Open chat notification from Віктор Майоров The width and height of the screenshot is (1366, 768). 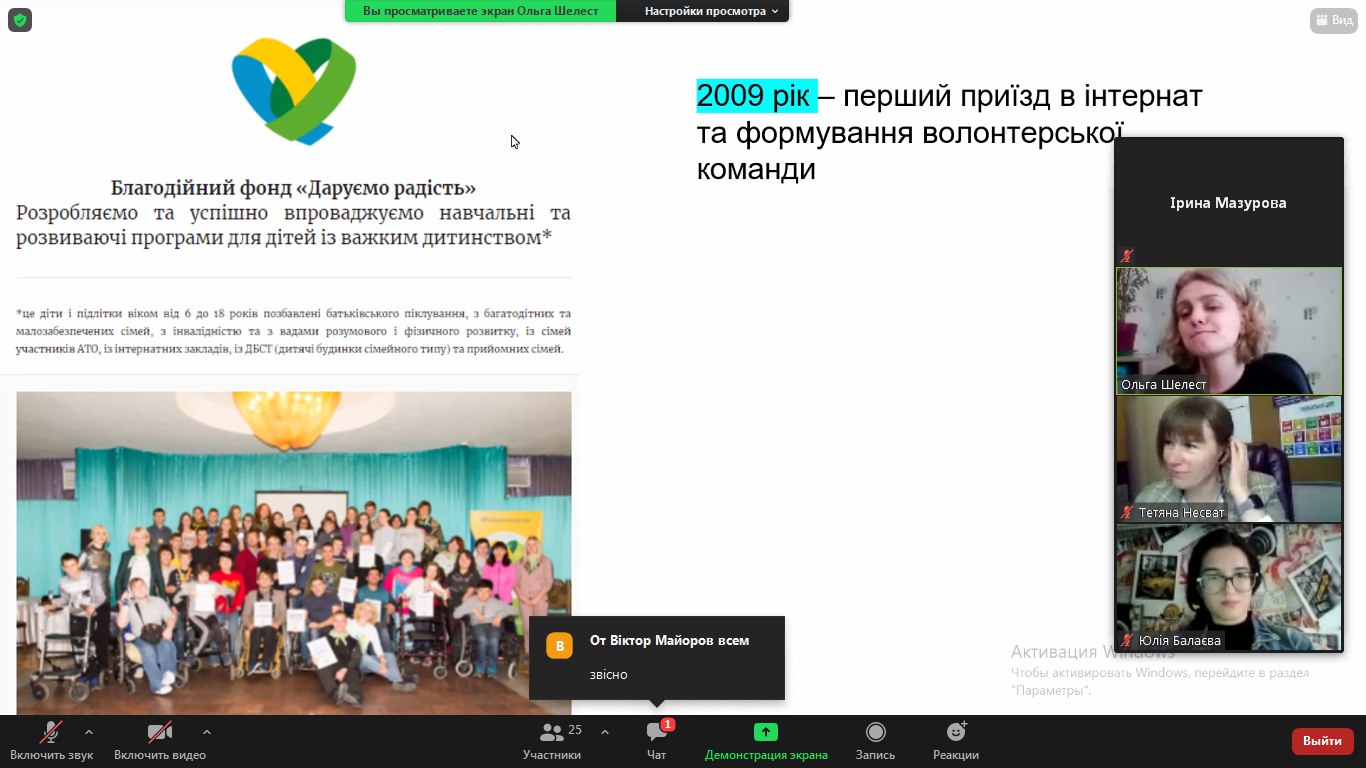pos(657,658)
